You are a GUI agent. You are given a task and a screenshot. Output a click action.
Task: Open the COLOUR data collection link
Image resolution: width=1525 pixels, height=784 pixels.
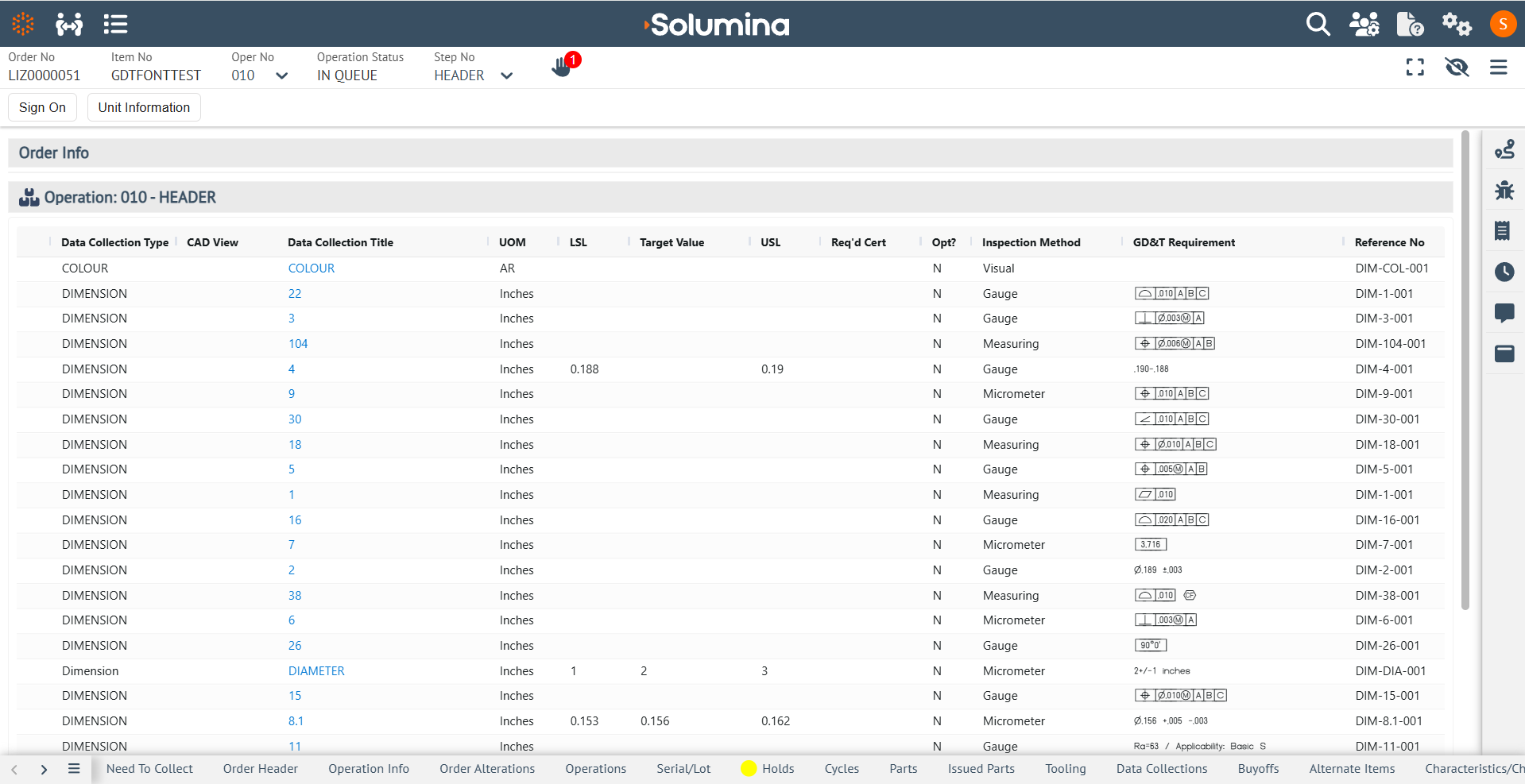pyautogui.click(x=311, y=268)
